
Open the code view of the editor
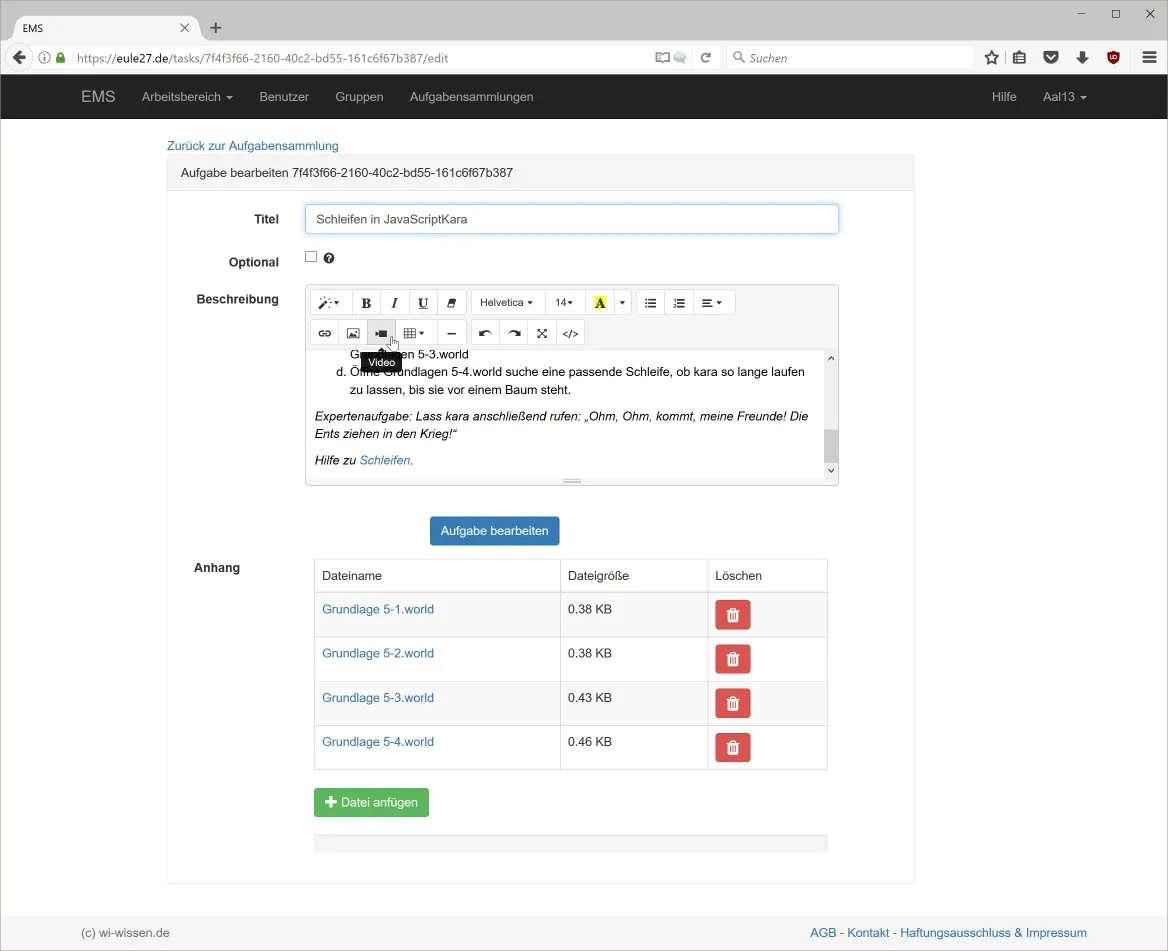click(571, 334)
